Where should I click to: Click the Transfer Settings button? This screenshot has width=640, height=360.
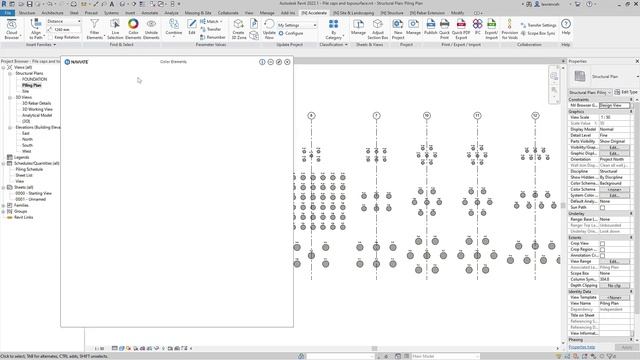[538, 25]
